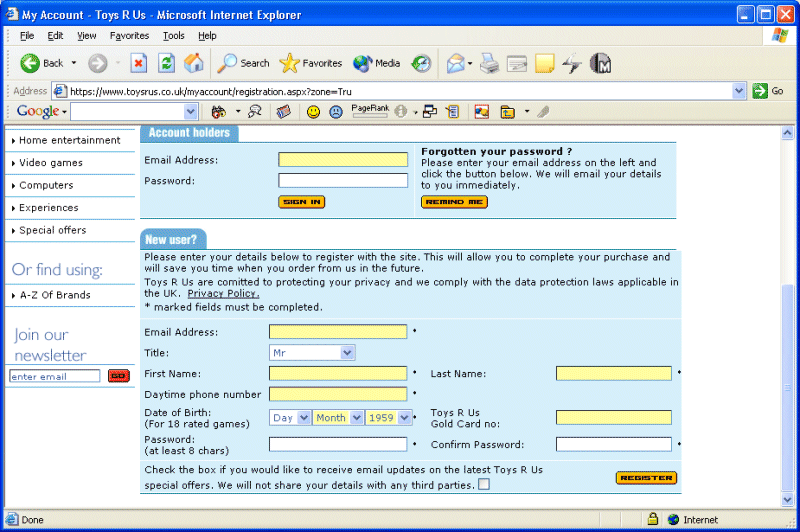This screenshot has height=532, width=800.
Task: Open the Favorites menu
Action: pos(130,36)
